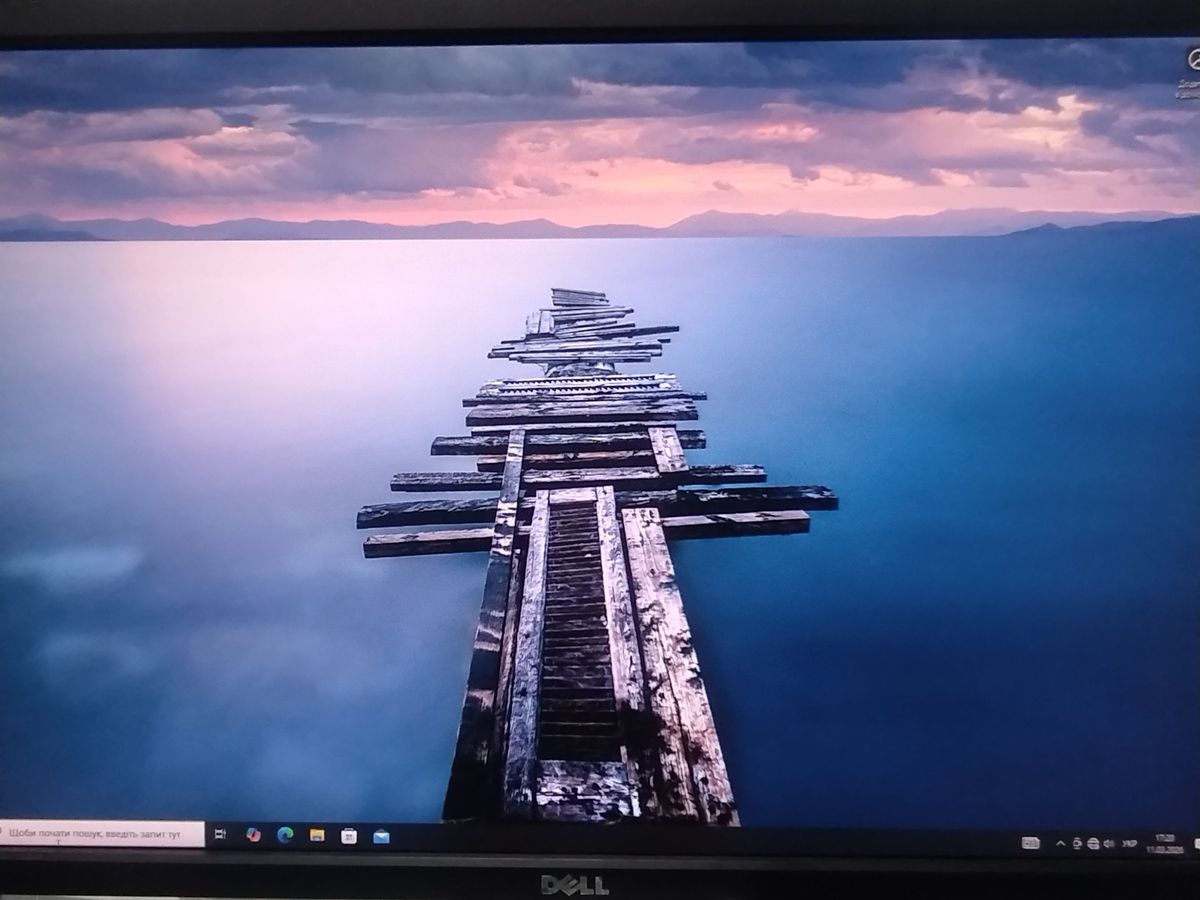Open the clock and date flyout
Image resolution: width=1200 pixels, height=900 pixels.
coord(1164,842)
